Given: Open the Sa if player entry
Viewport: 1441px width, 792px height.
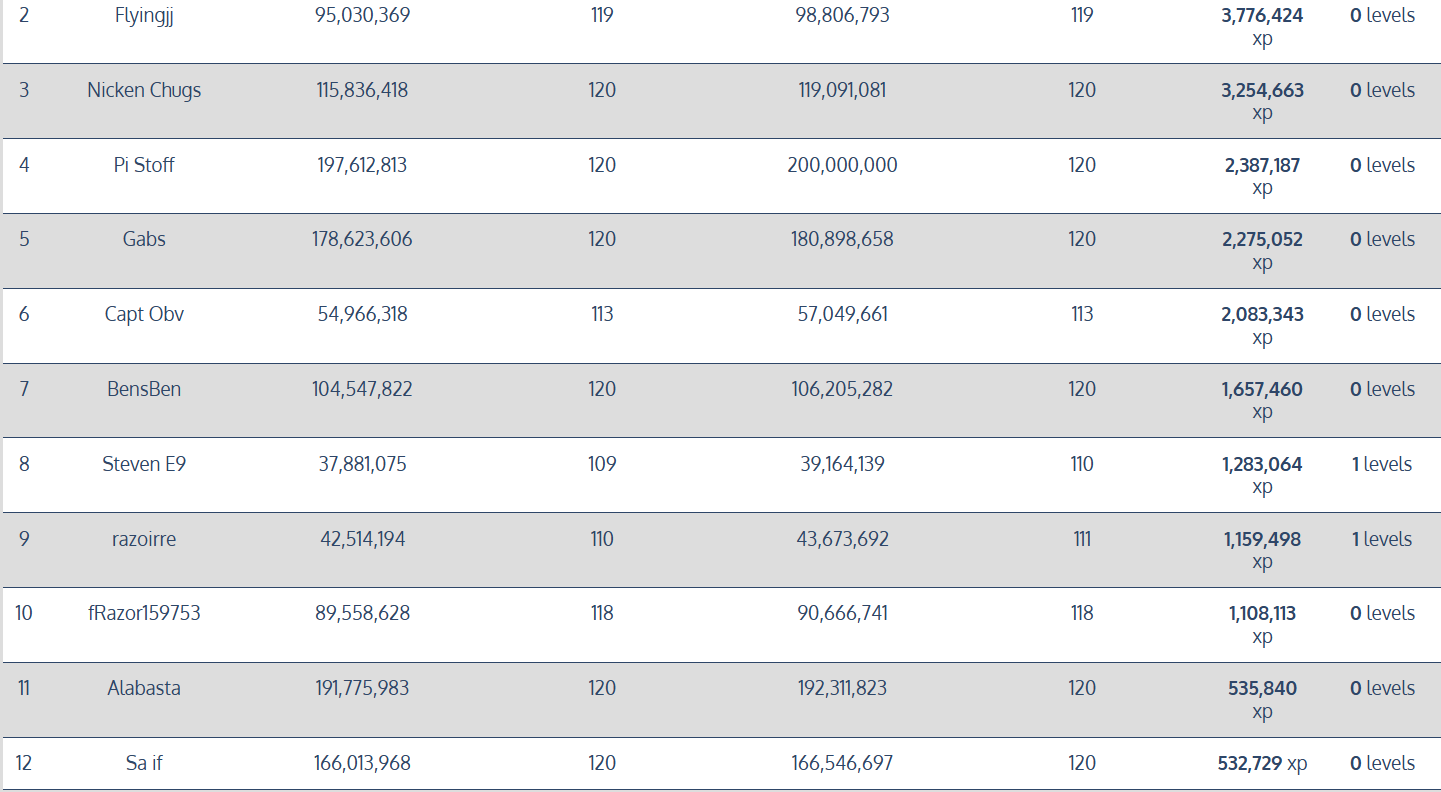Looking at the screenshot, I should (x=144, y=763).
